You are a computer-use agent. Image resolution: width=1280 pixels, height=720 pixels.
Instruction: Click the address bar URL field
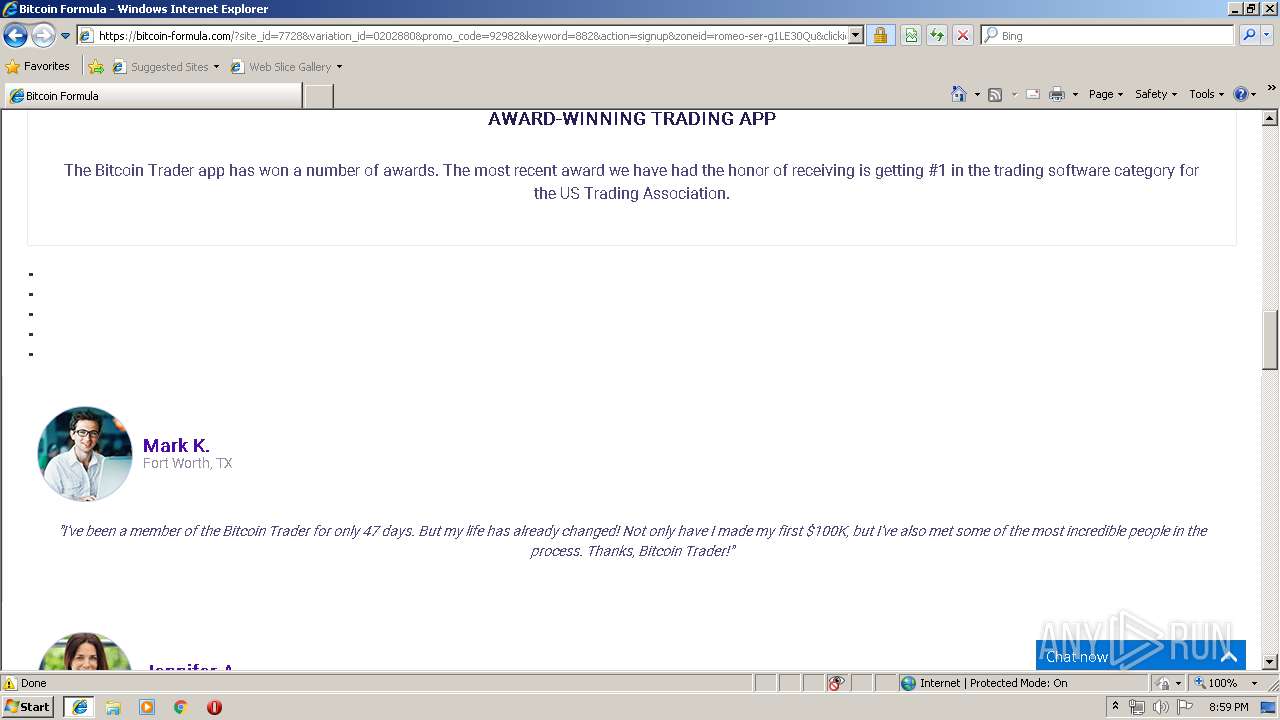coord(472,36)
